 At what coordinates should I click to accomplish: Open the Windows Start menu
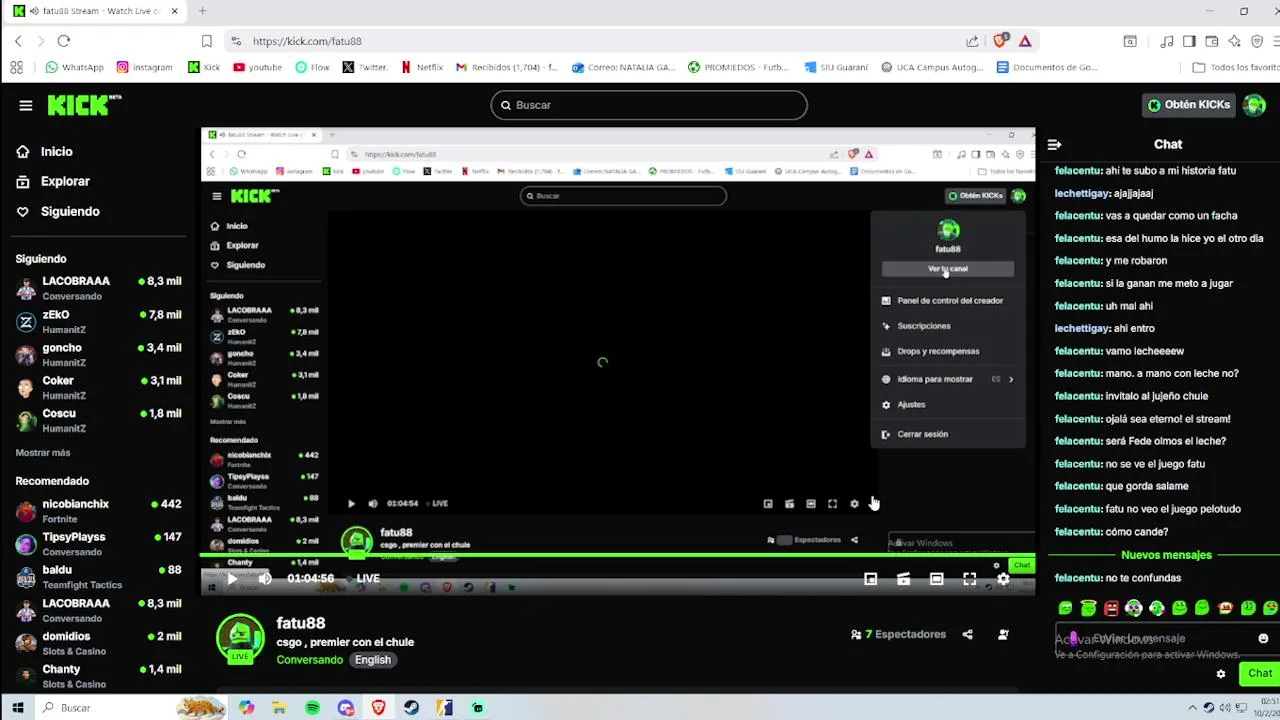point(18,708)
